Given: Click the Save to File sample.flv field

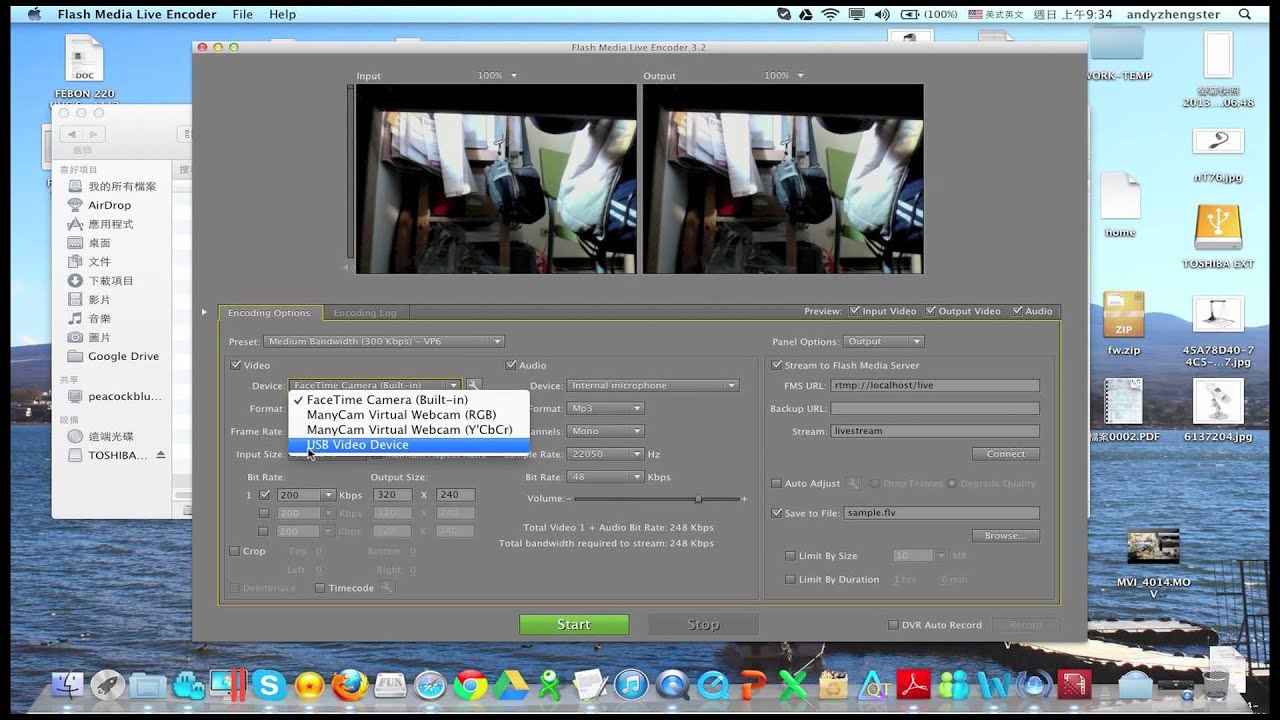Looking at the screenshot, I should tap(941, 513).
